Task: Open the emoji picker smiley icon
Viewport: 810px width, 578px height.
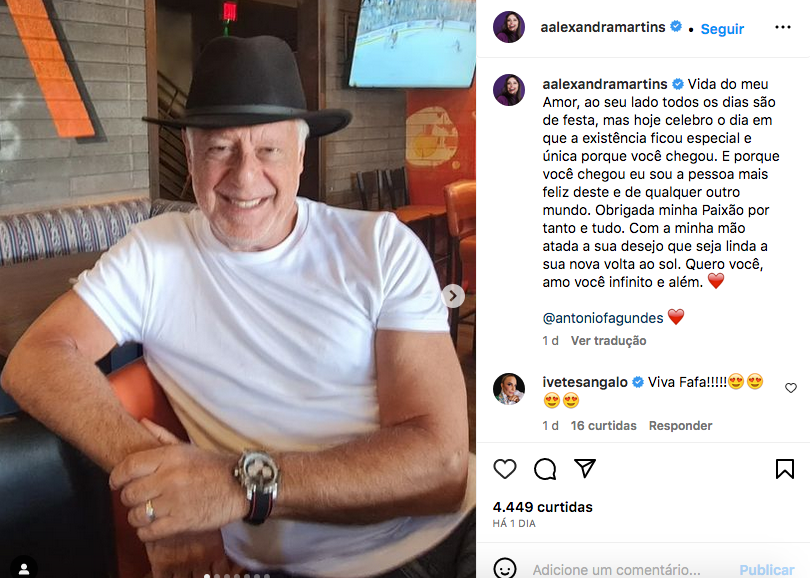Action: (x=505, y=568)
